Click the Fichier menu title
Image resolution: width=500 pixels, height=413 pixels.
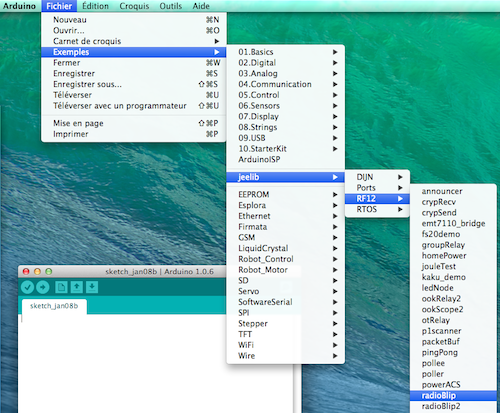(59, 6)
